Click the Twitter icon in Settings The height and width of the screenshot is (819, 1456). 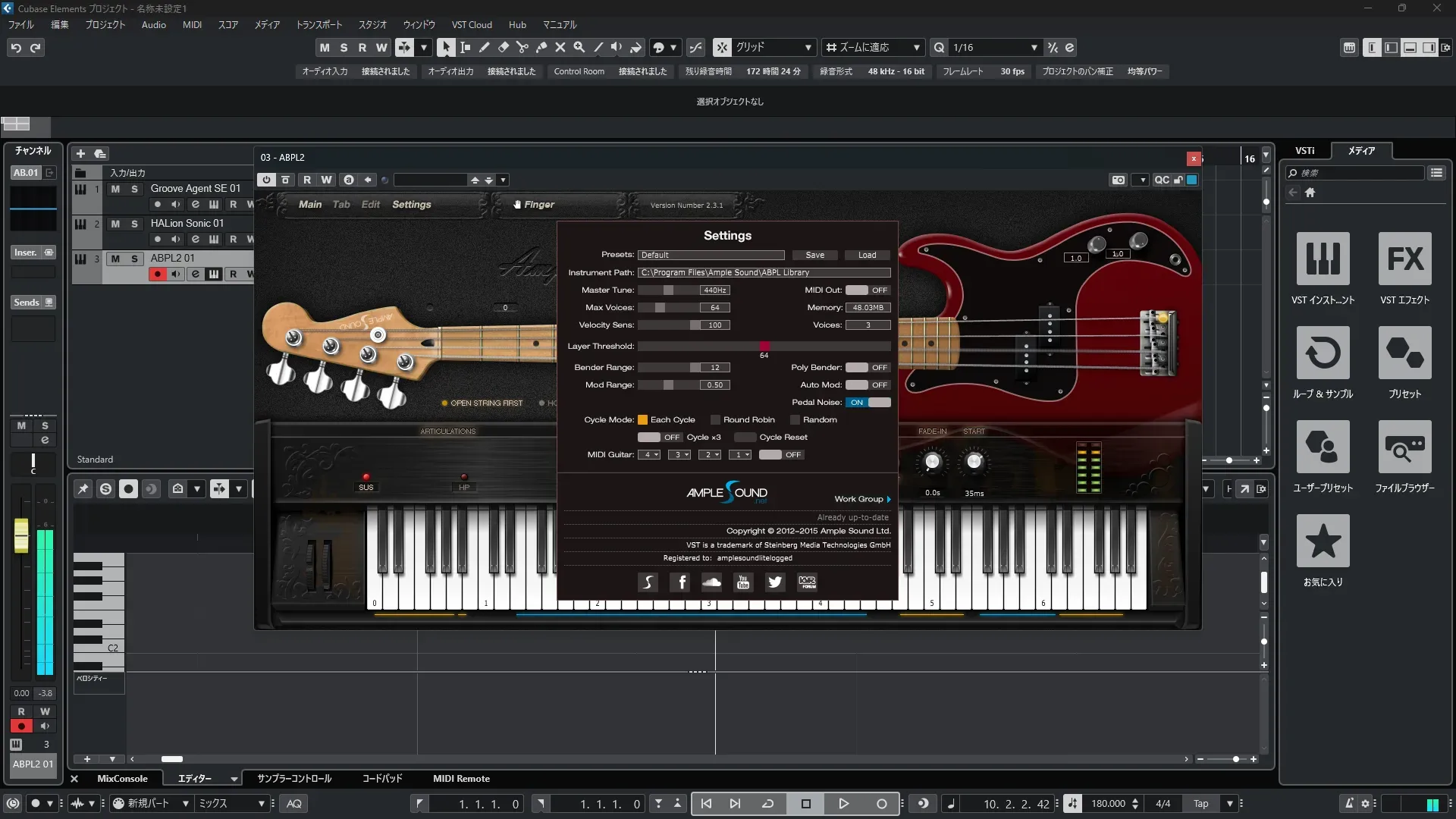(774, 582)
